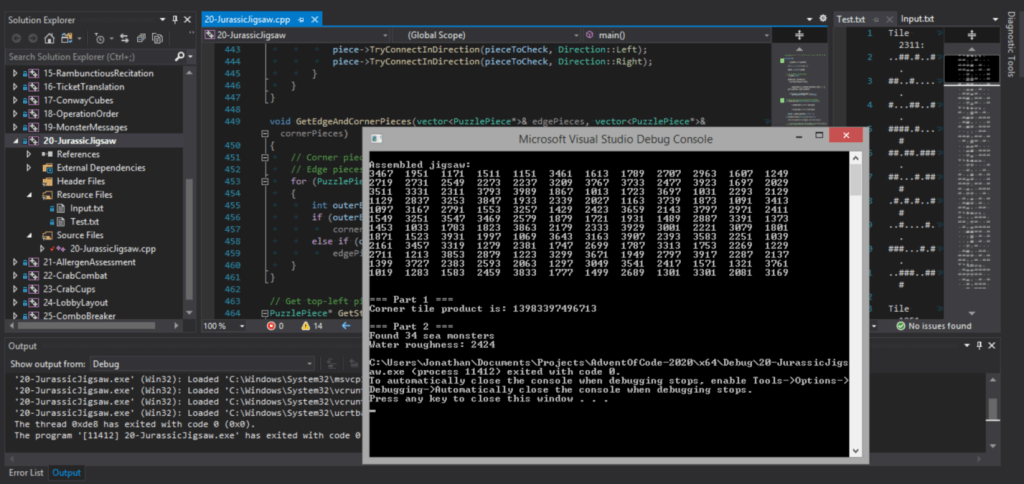Select 20-JurassicJigsaw.cpp in Source Files
The height and width of the screenshot is (484, 1024).
click(x=113, y=249)
